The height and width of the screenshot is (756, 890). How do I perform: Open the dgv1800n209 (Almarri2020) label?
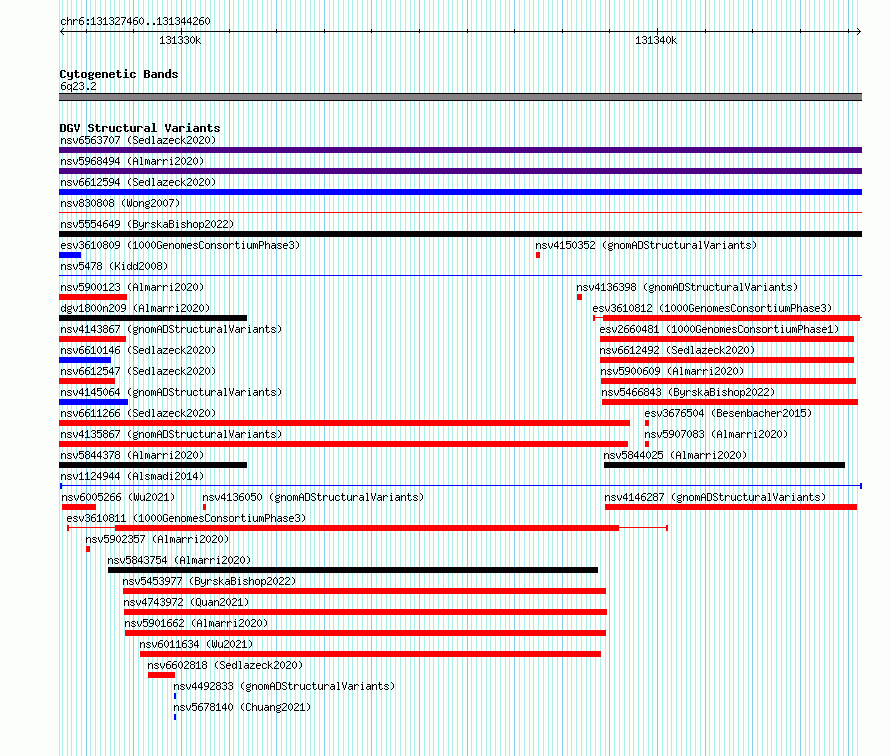[135, 308]
